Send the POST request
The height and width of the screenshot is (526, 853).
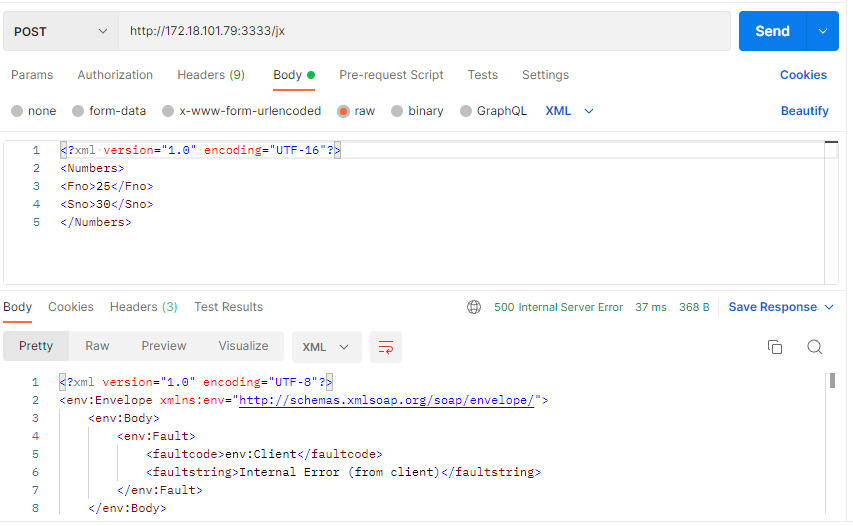click(x=772, y=31)
